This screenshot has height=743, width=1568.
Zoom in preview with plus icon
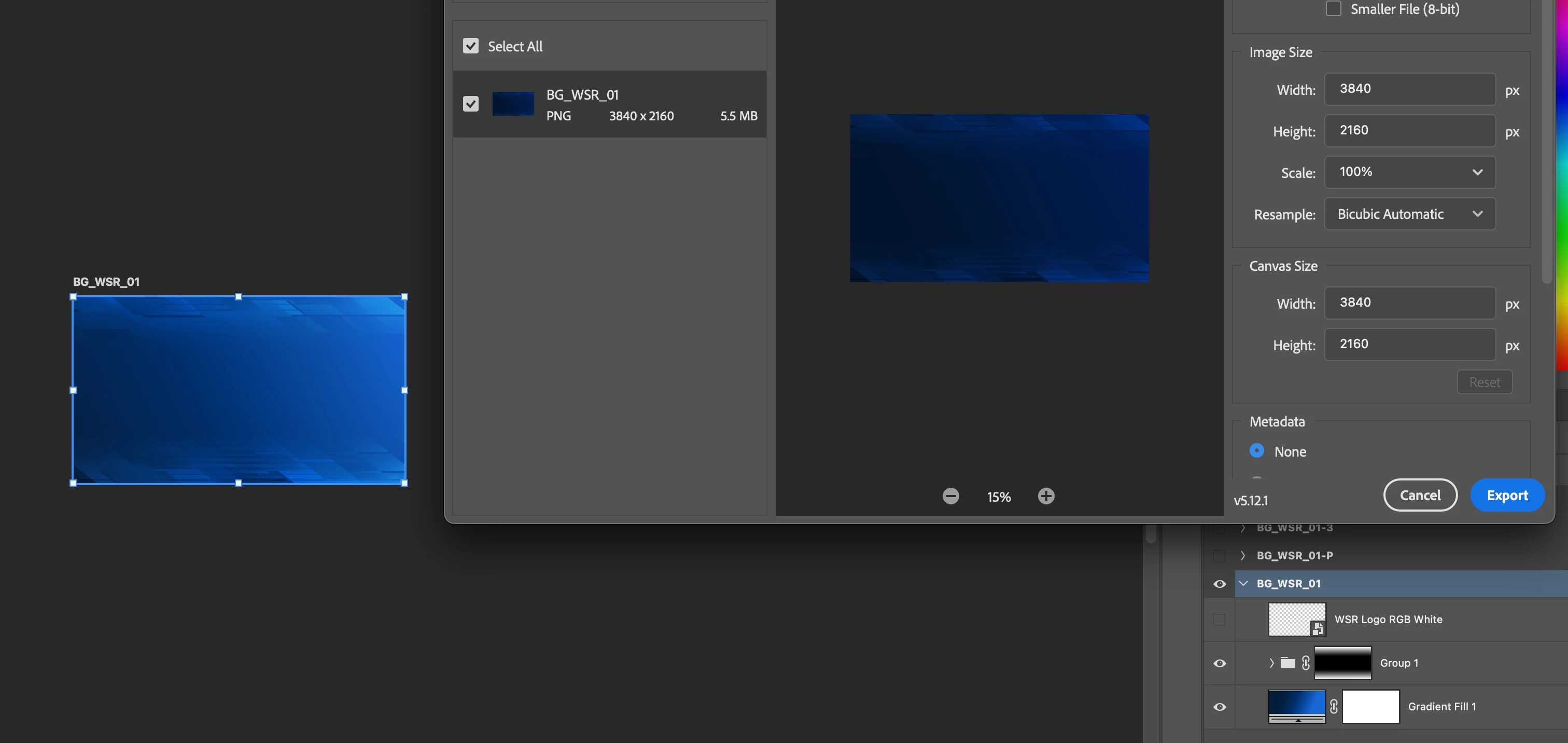1046,496
